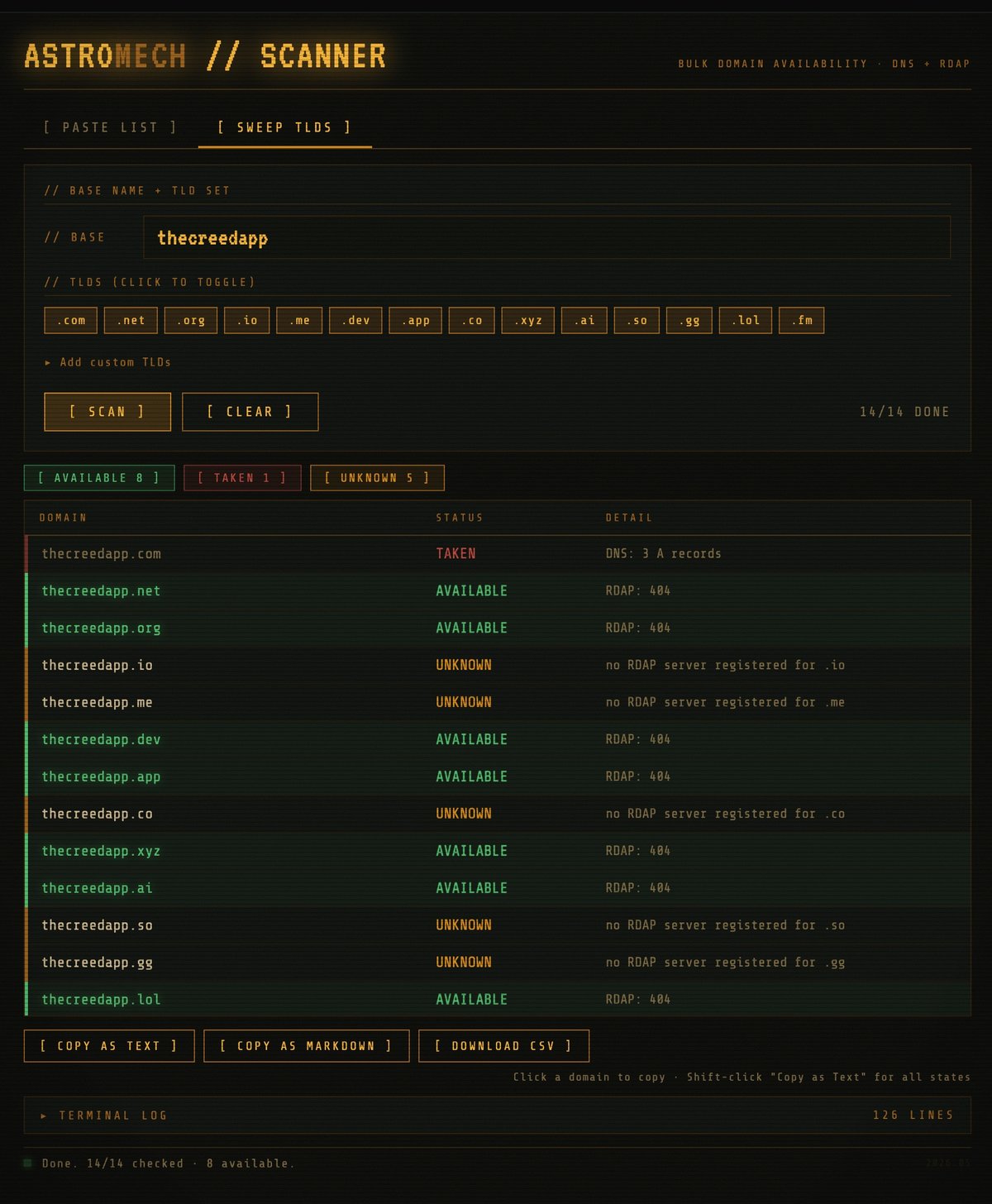Click the Copy as Text button
Screen dimensions: 992x1204
pos(109,1046)
